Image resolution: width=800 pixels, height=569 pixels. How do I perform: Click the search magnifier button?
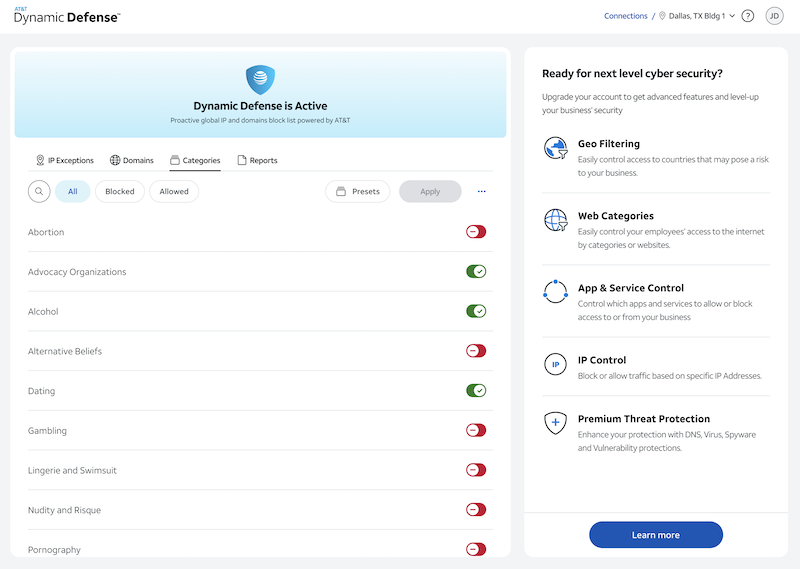pos(39,191)
